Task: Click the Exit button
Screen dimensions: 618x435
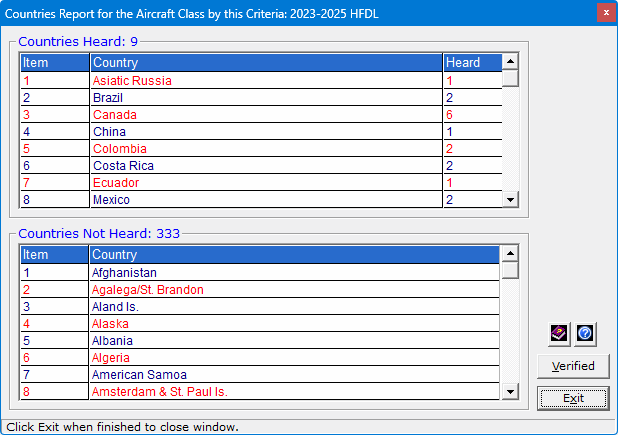Action: coord(573,398)
